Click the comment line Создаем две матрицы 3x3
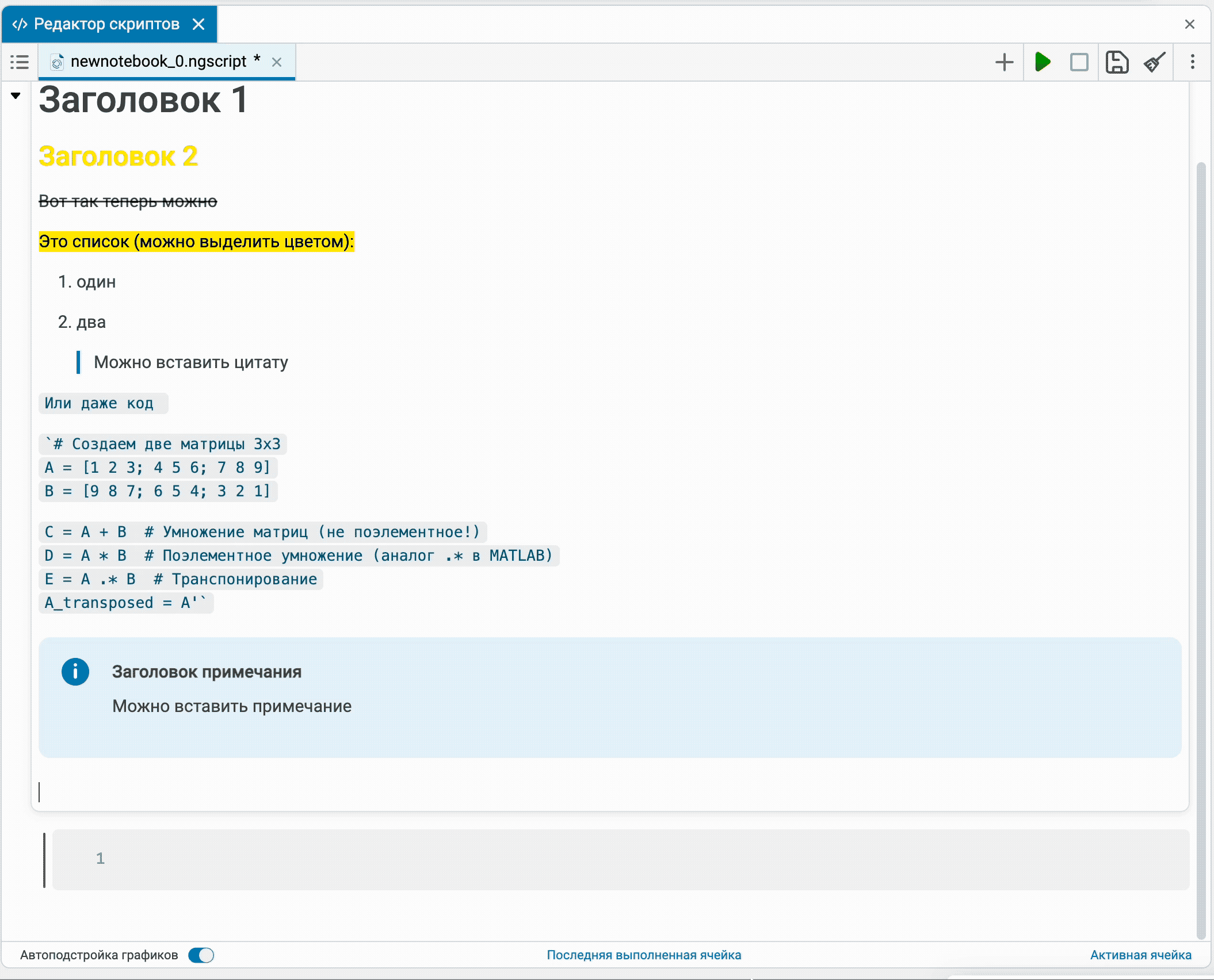 click(x=163, y=444)
